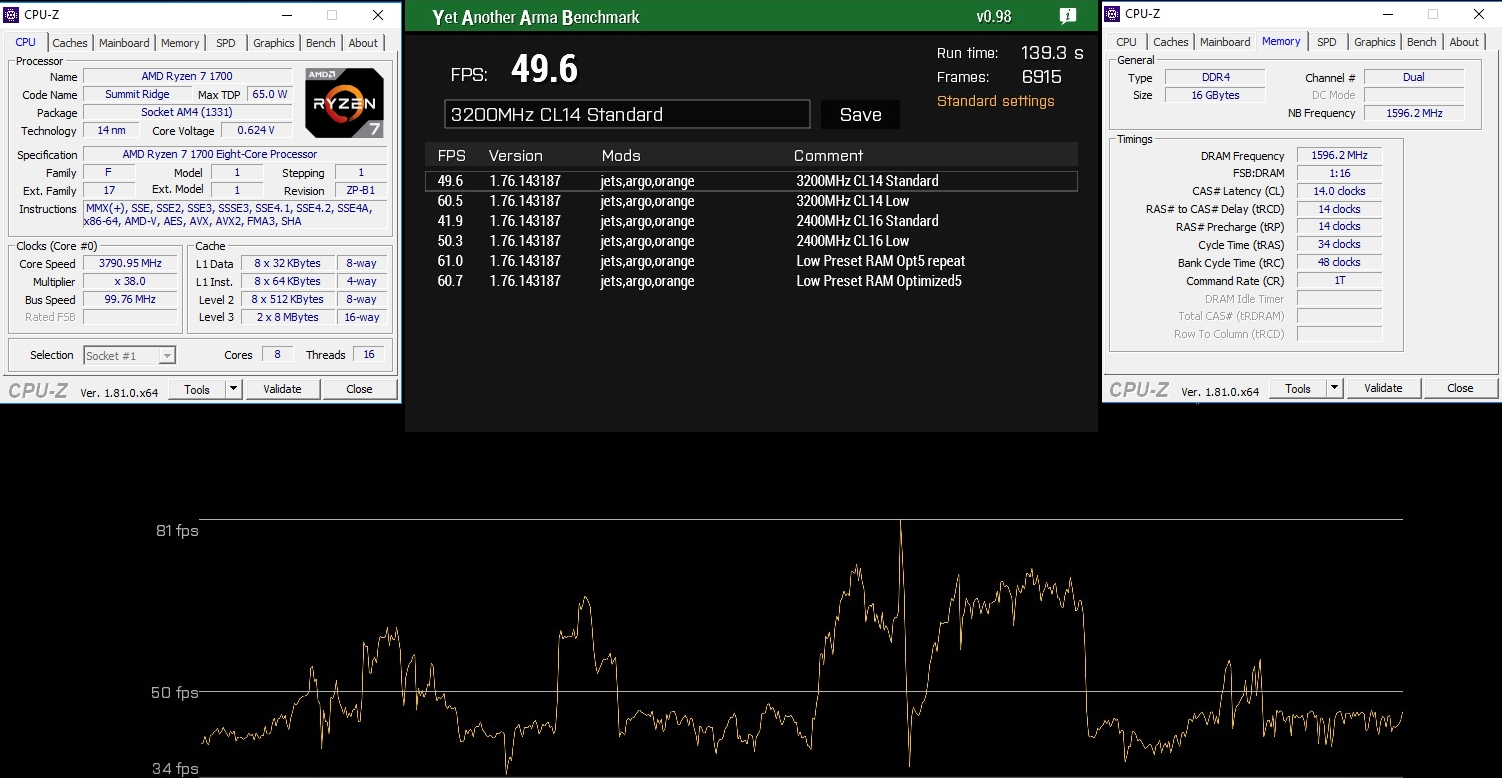Viewport: 1502px width, 778px height.
Task: Click Mods column header in results table
Action: [621, 156]
